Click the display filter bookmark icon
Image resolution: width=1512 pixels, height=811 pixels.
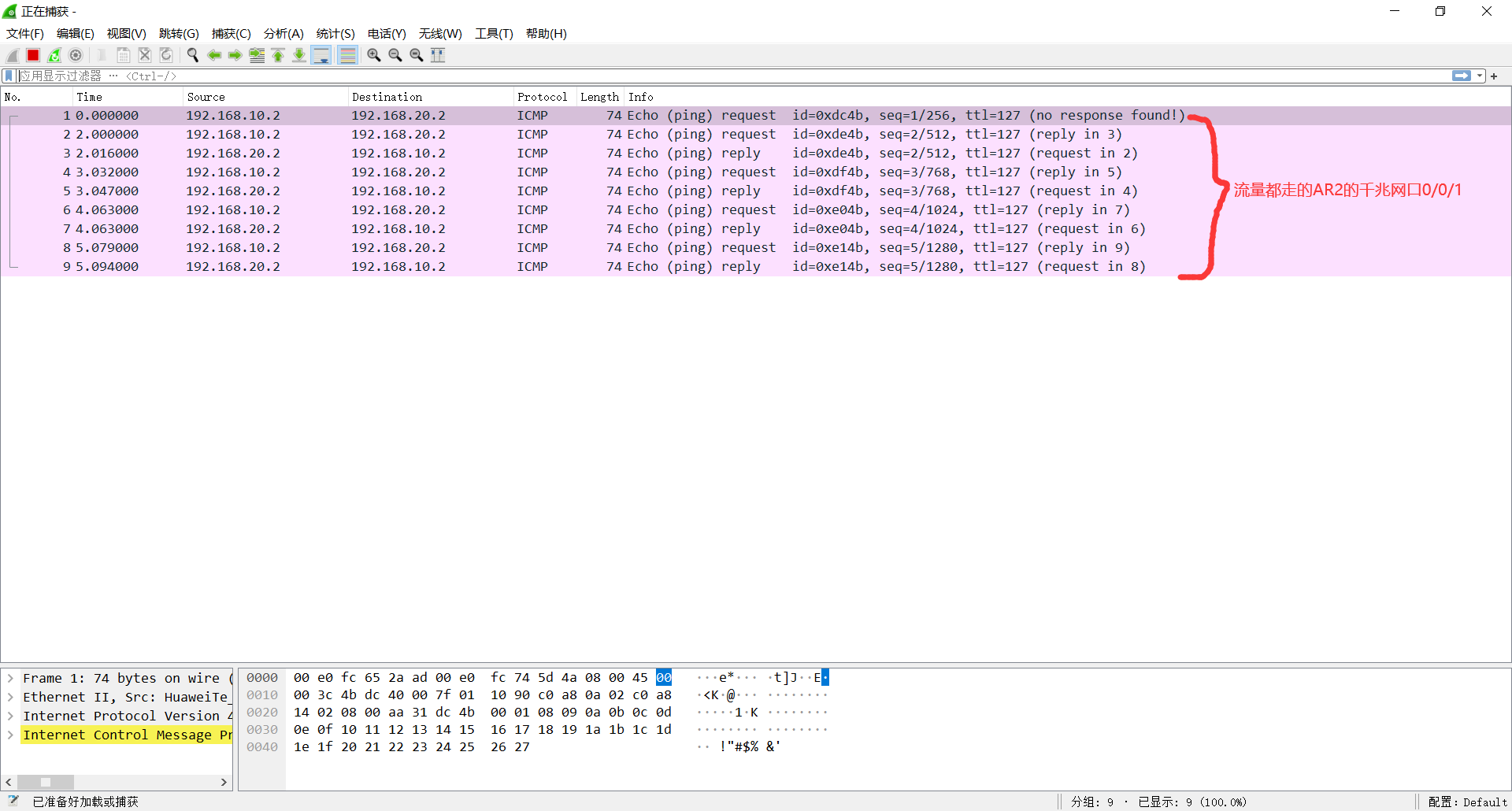tap(9, 76)
